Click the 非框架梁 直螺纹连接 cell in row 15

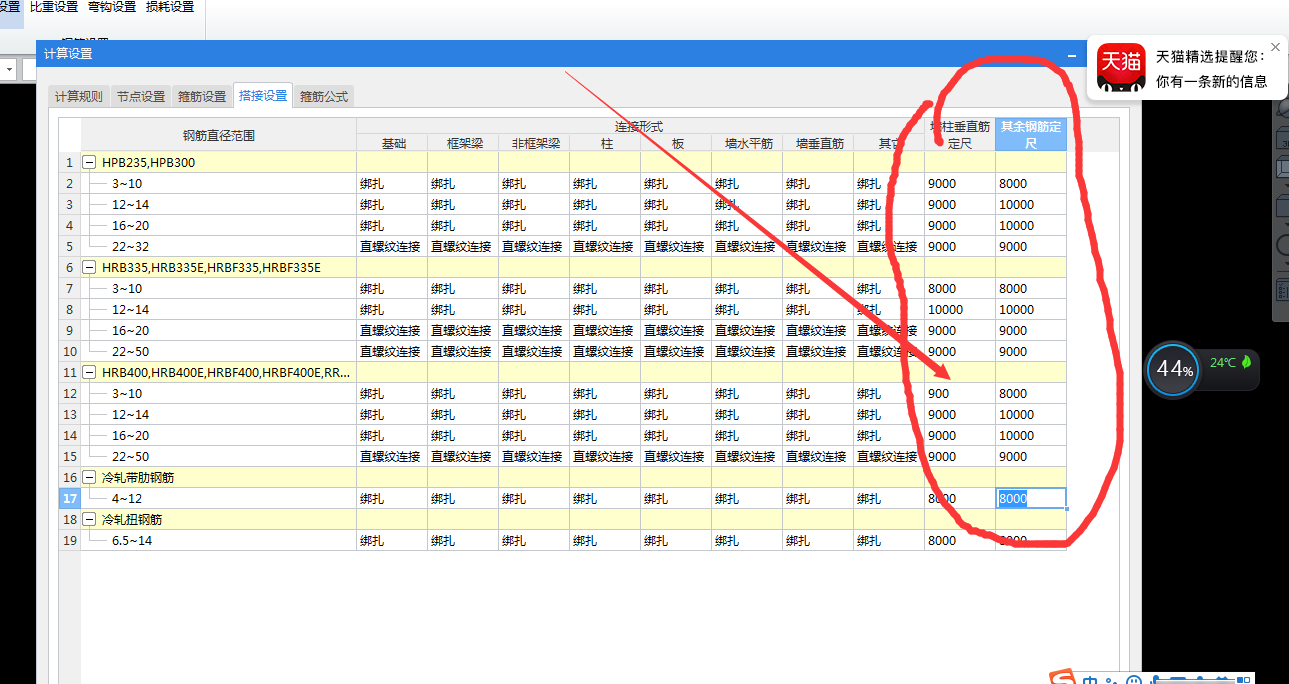(x=535, y=457)
